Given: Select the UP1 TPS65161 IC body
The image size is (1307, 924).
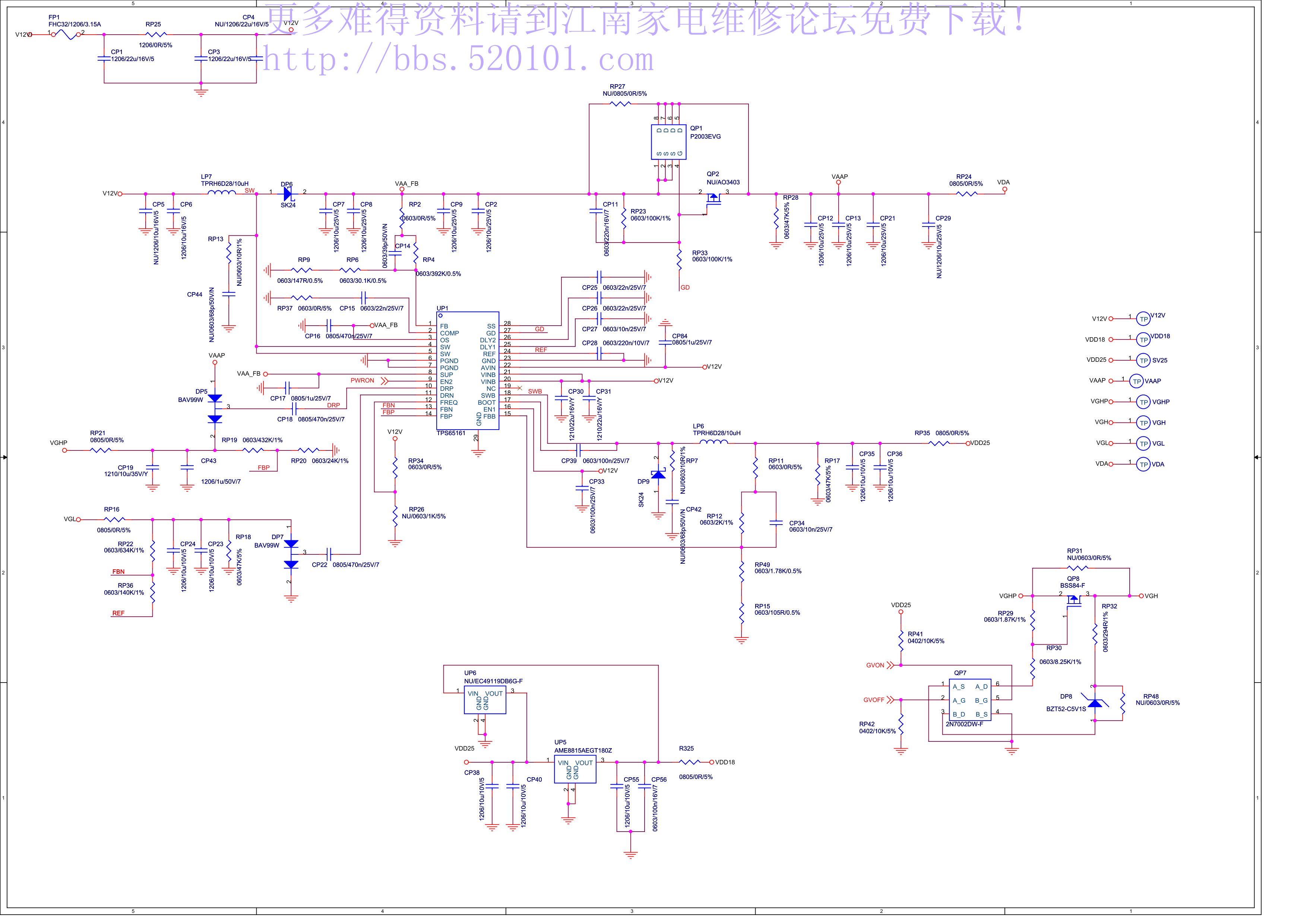Looking at the screenshot, I should point(468,371).
